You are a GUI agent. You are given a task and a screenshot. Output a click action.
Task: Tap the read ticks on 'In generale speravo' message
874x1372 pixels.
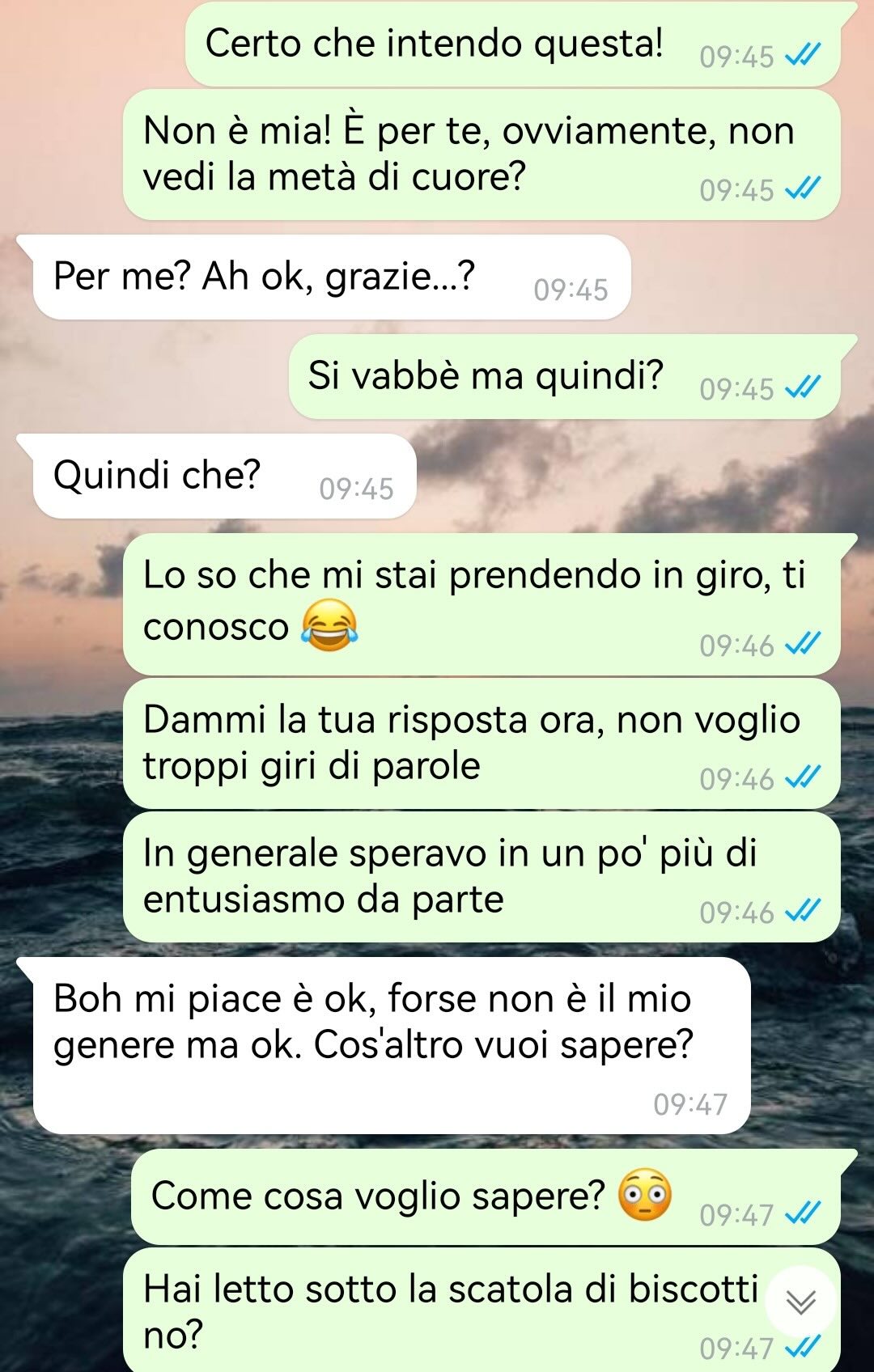[x=804, y=912]
